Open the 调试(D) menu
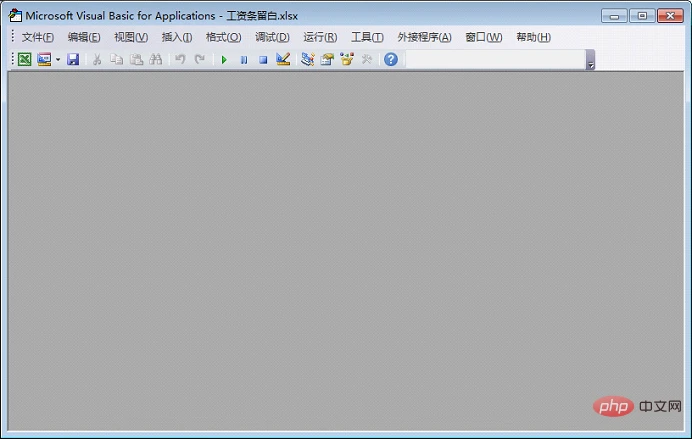The width and height of the screenshot is (692, 439). 272,38
